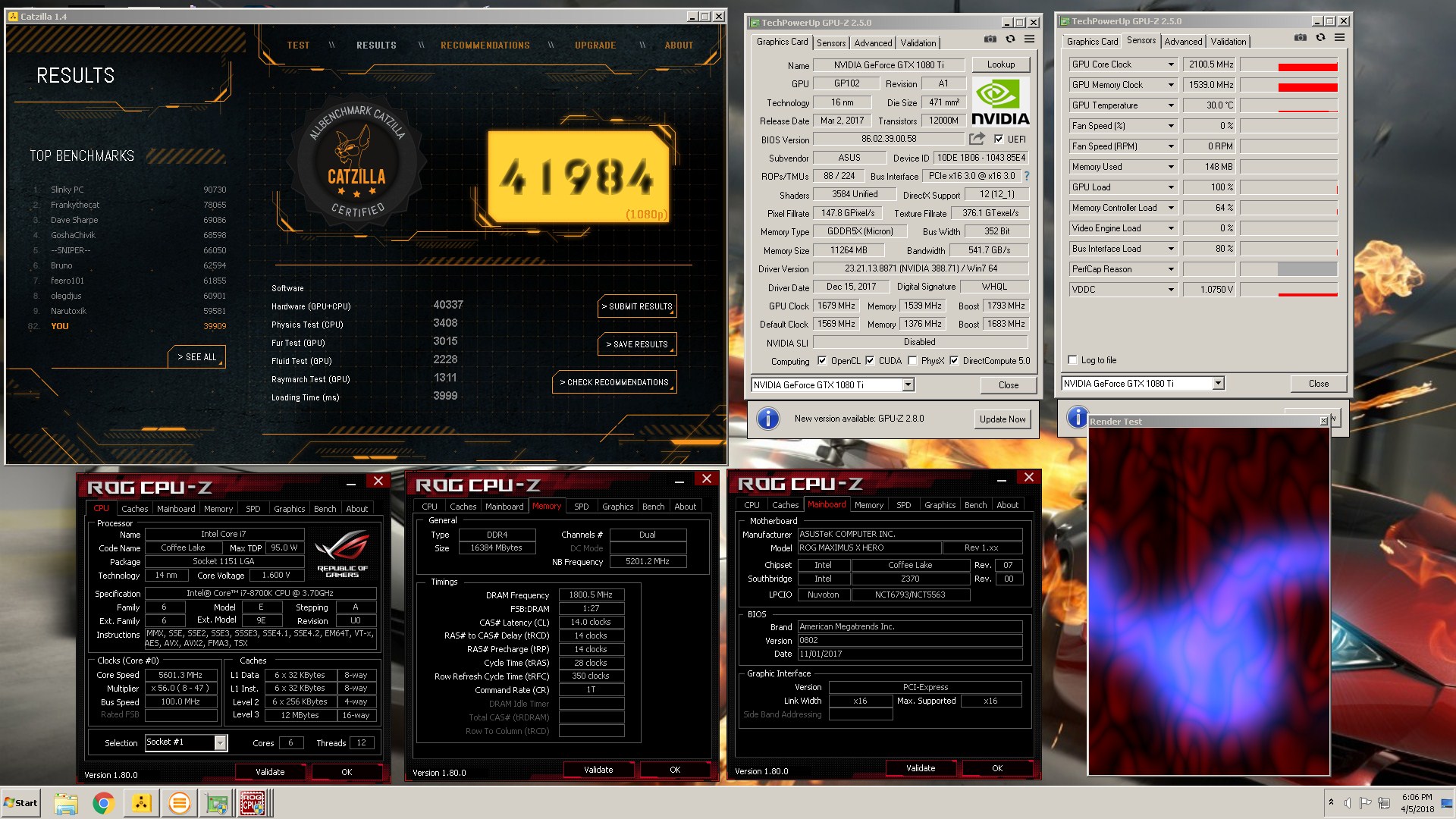Viewport: 1456px width, 819px height.
Task: Toggle the PhysX checkbox
Action: (912, 361)
